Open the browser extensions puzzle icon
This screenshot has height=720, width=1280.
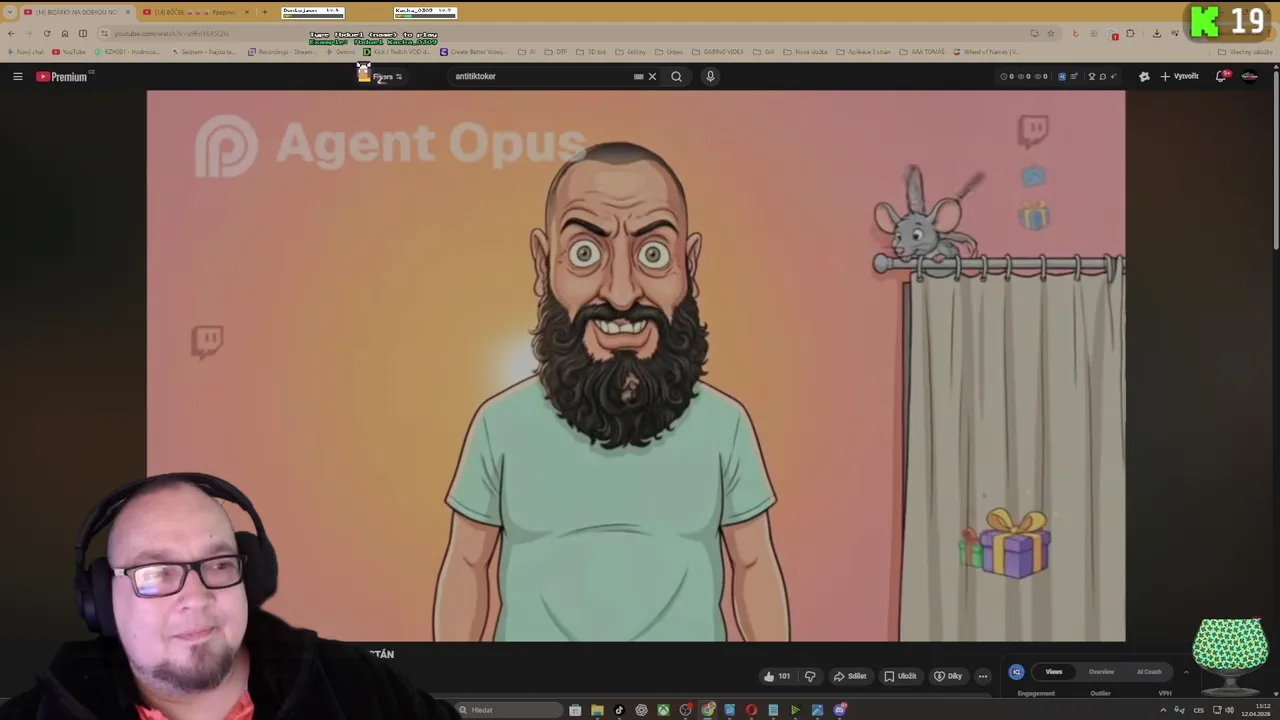(x=1130, y=33)
